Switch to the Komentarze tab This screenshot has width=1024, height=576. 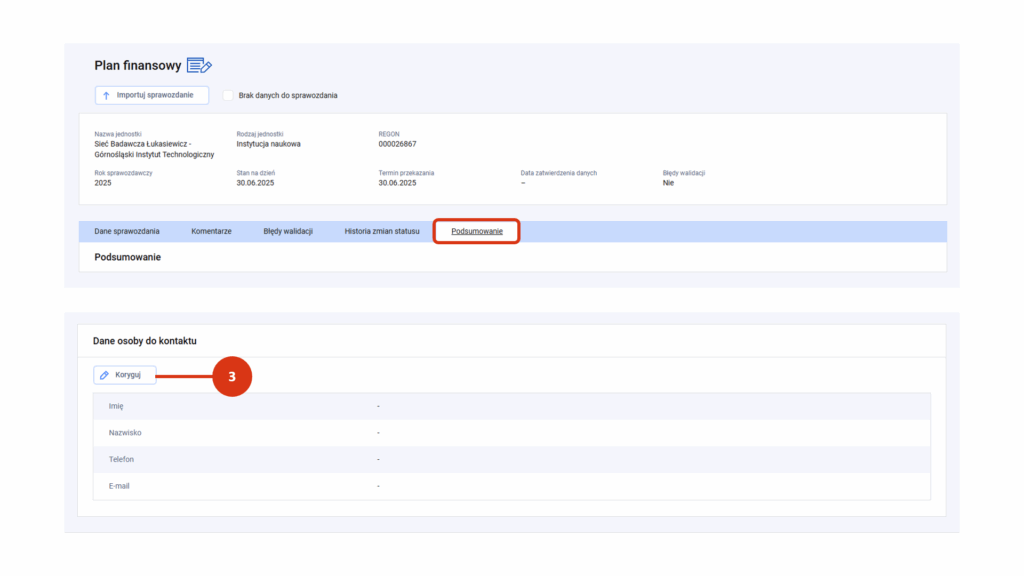click(212, 231)
